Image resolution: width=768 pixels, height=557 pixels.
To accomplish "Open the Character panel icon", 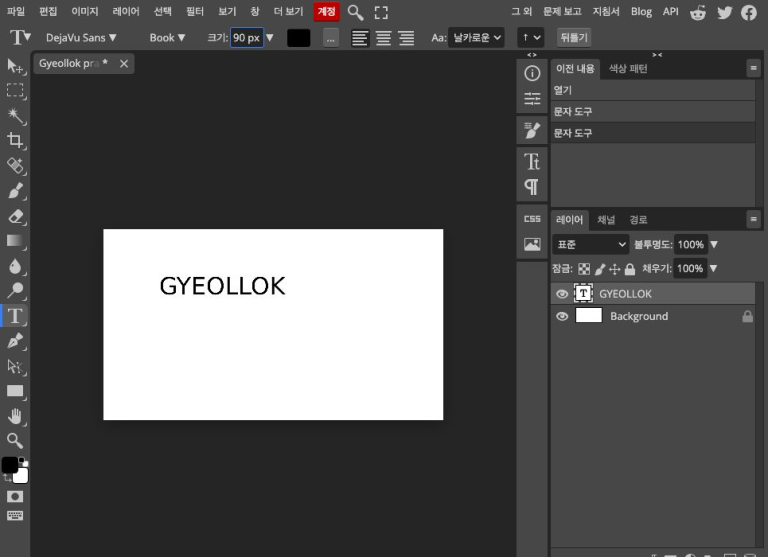I will (532, 162).
